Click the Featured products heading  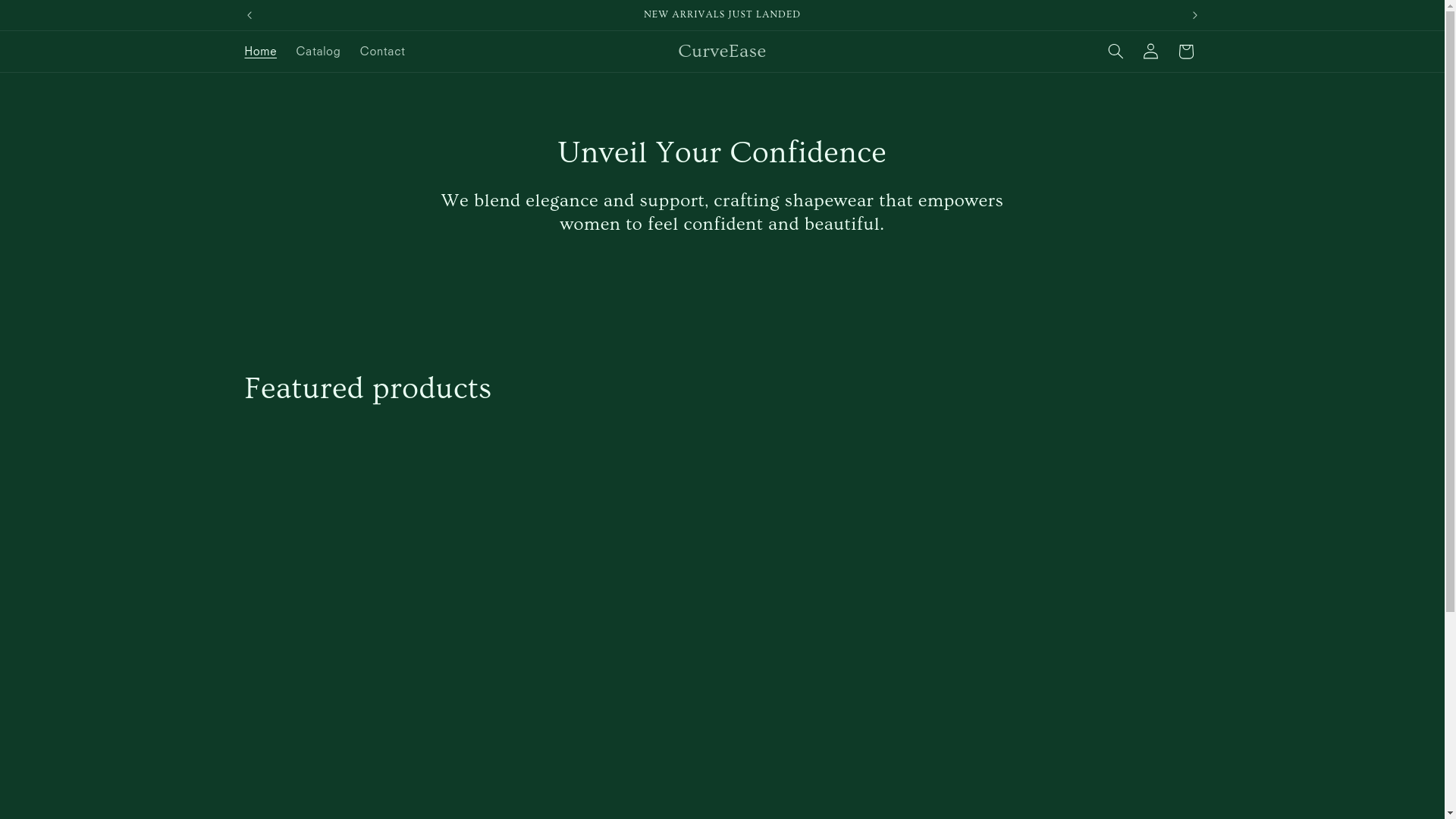coord(368,388)
